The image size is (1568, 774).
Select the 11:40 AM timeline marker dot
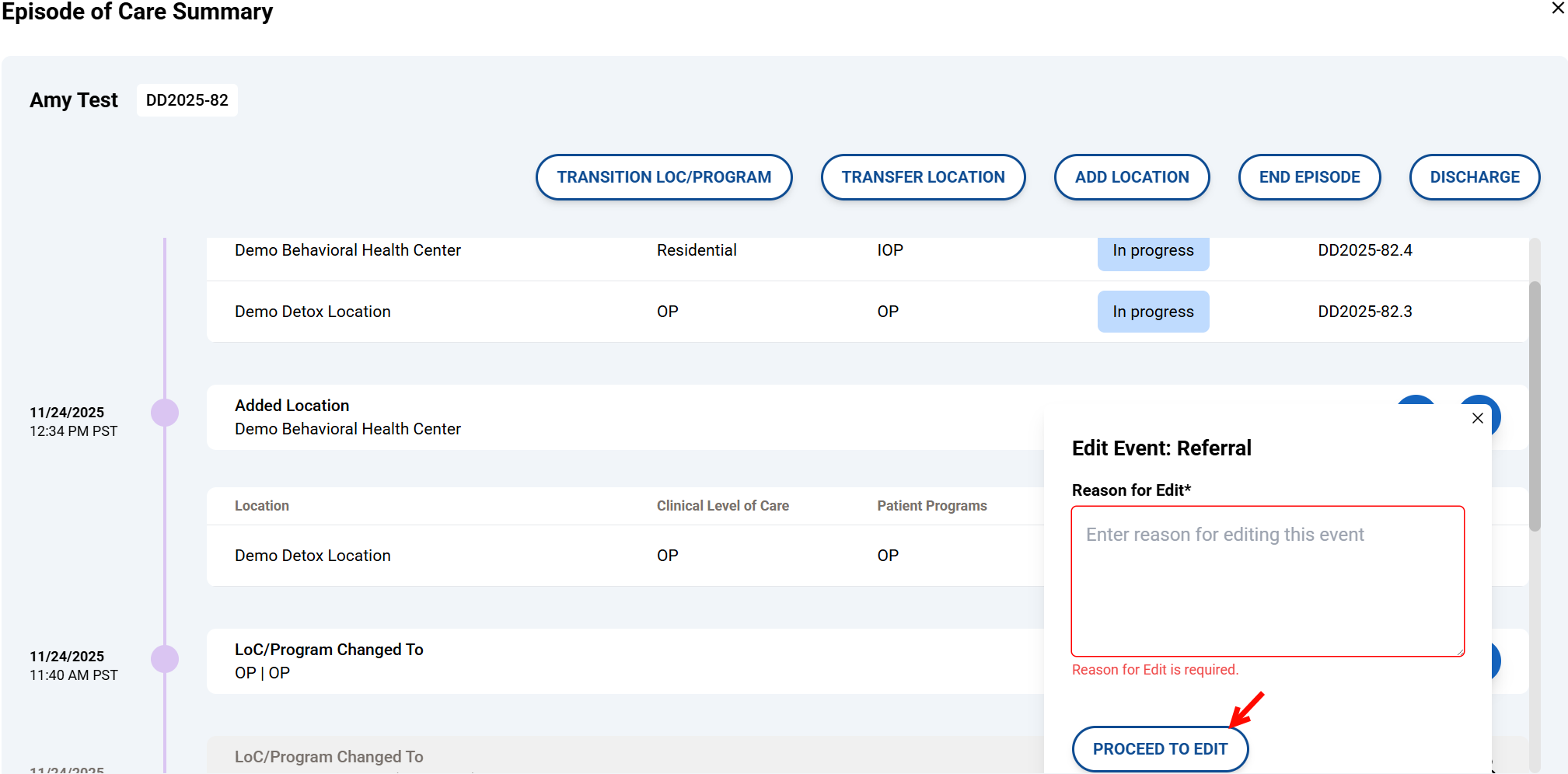pos(165,659)
